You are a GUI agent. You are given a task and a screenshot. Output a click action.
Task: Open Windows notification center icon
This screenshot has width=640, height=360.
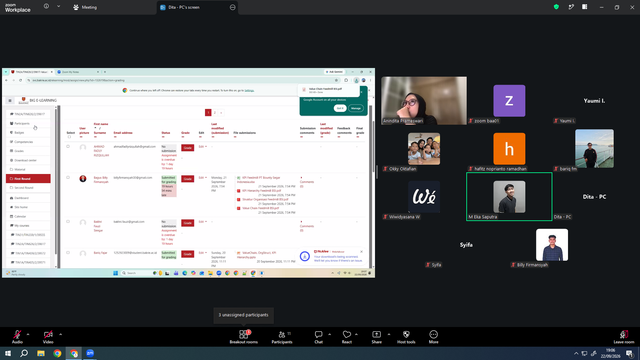(630, 353)
